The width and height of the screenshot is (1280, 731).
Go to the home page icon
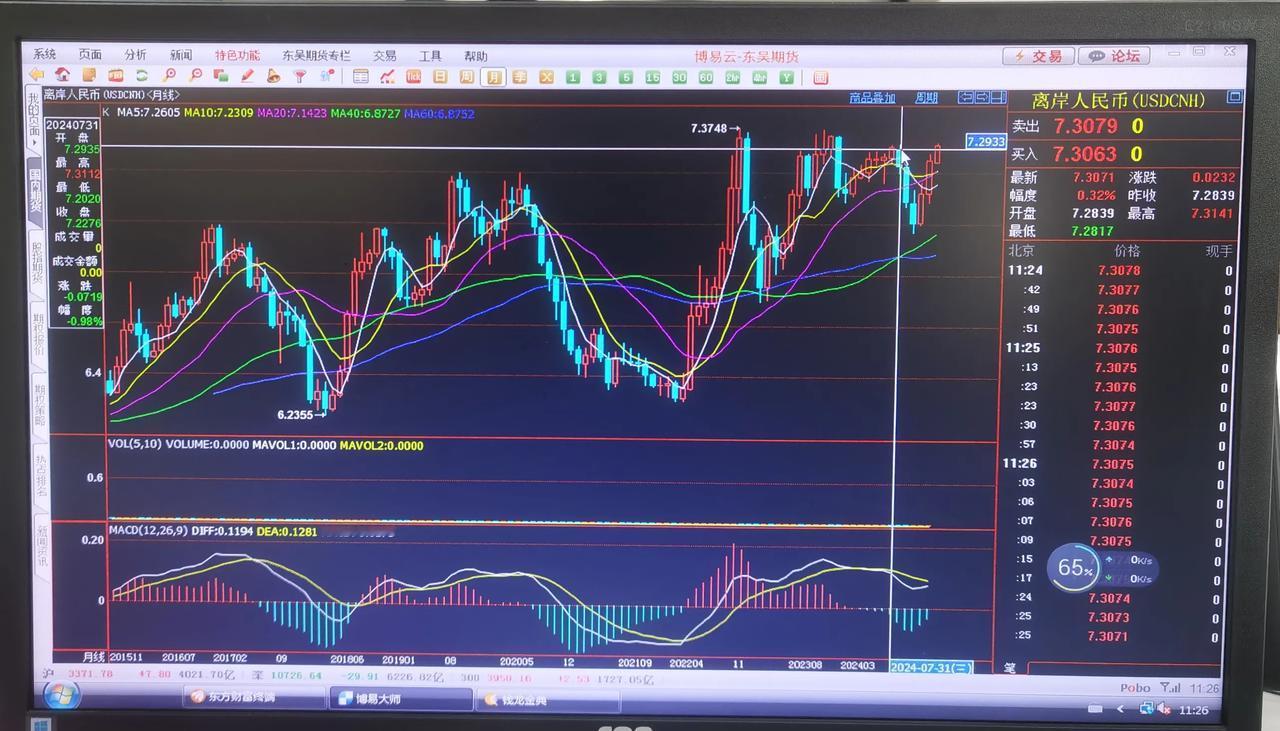click(x=62, y=75)
